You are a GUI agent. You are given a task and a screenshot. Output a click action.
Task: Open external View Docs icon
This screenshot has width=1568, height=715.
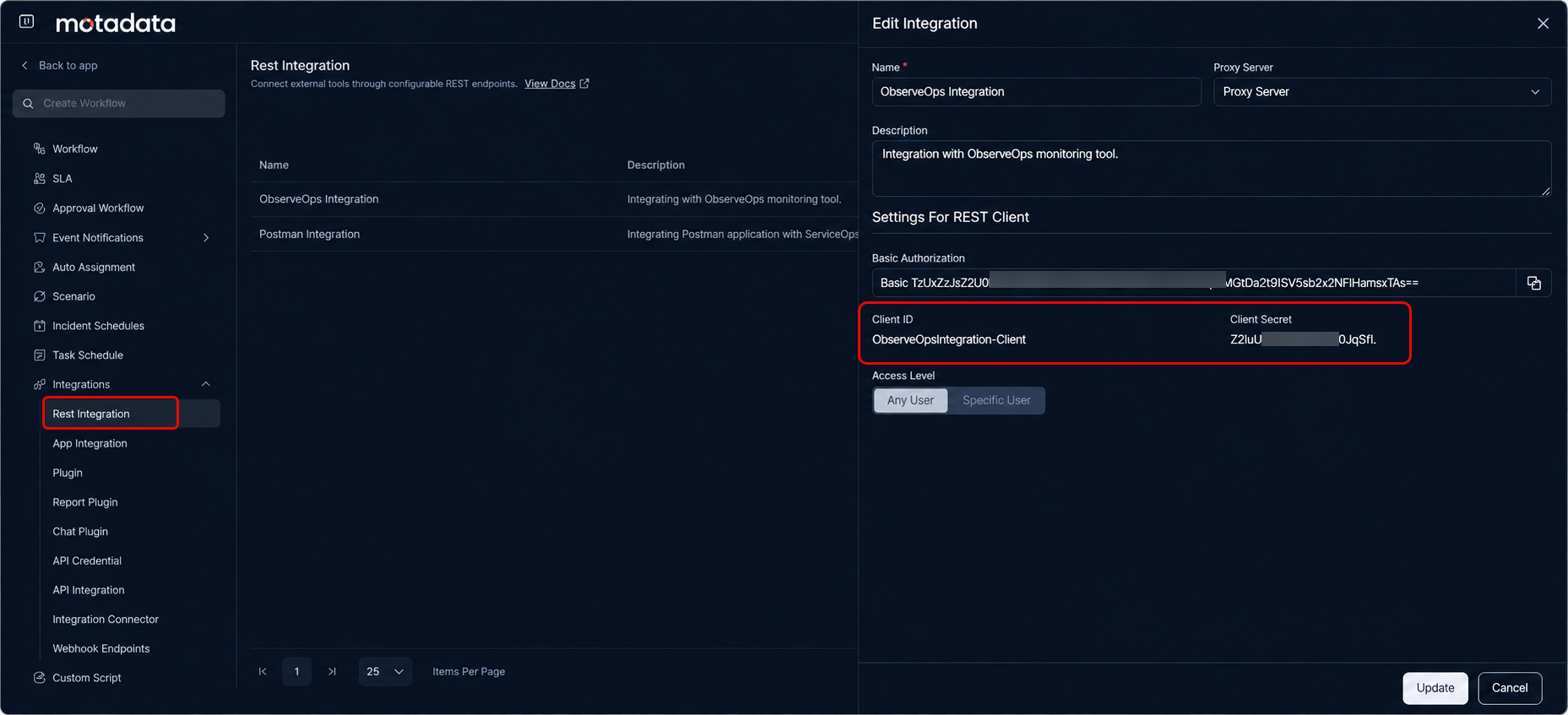584,84
